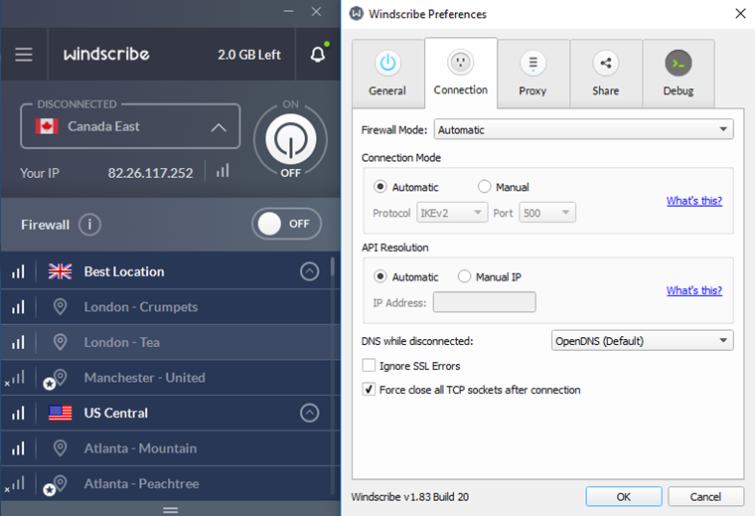
Task: Click the resize handle below server list
Action: [170, 509]
